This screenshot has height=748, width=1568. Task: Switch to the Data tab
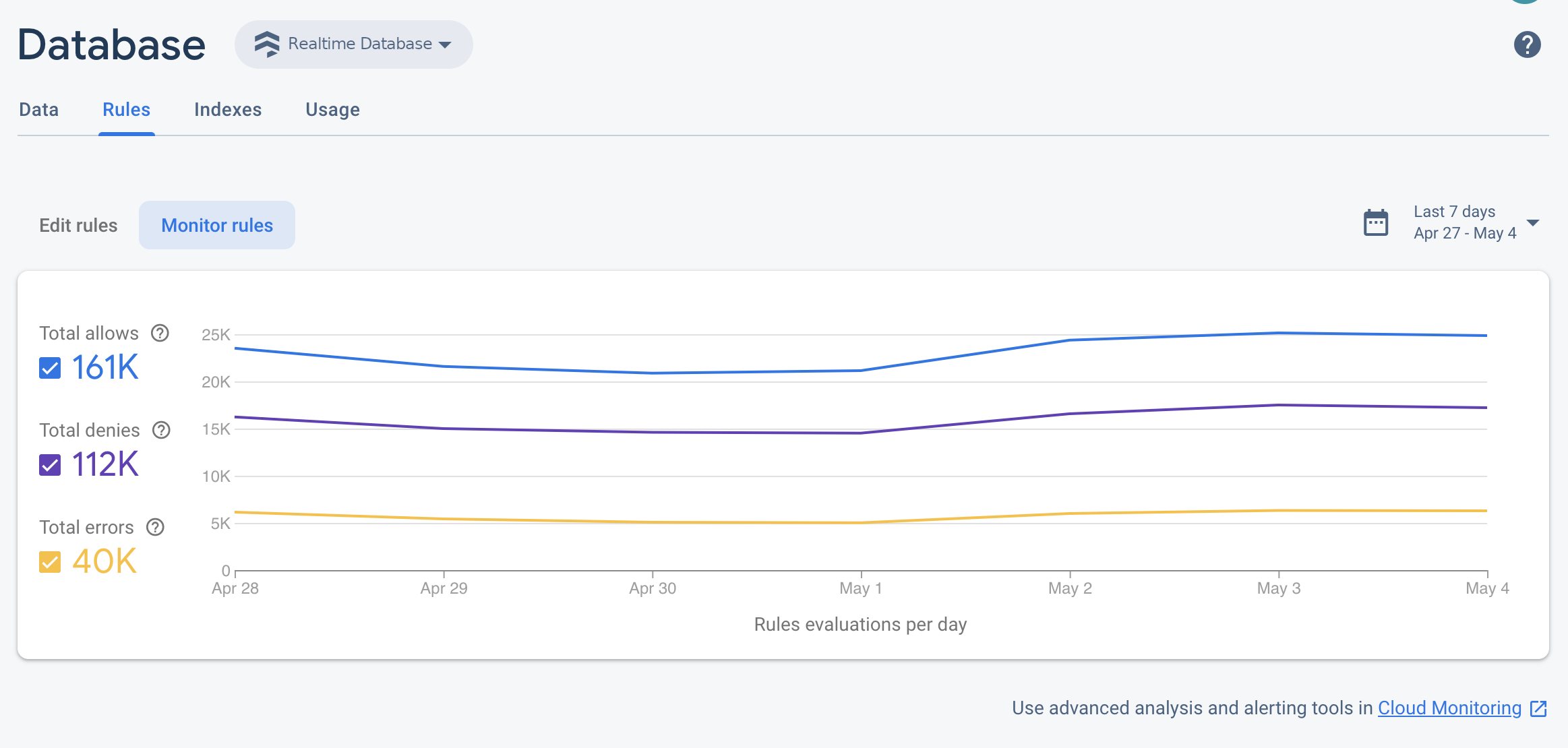[x=37, y=109]
